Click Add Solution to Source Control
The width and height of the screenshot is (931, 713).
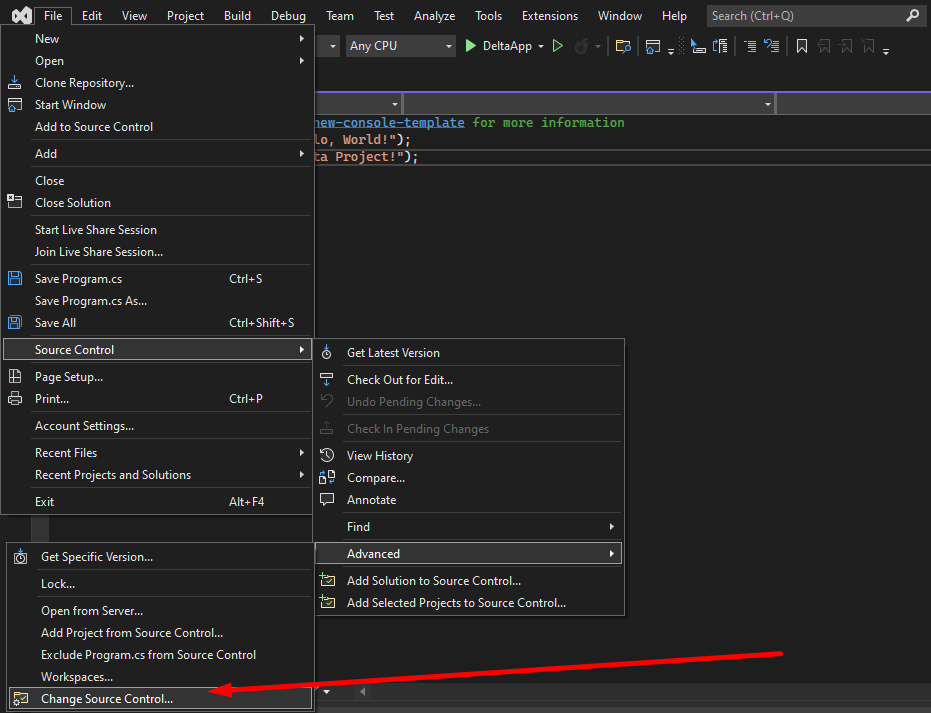tap(433, 581)
